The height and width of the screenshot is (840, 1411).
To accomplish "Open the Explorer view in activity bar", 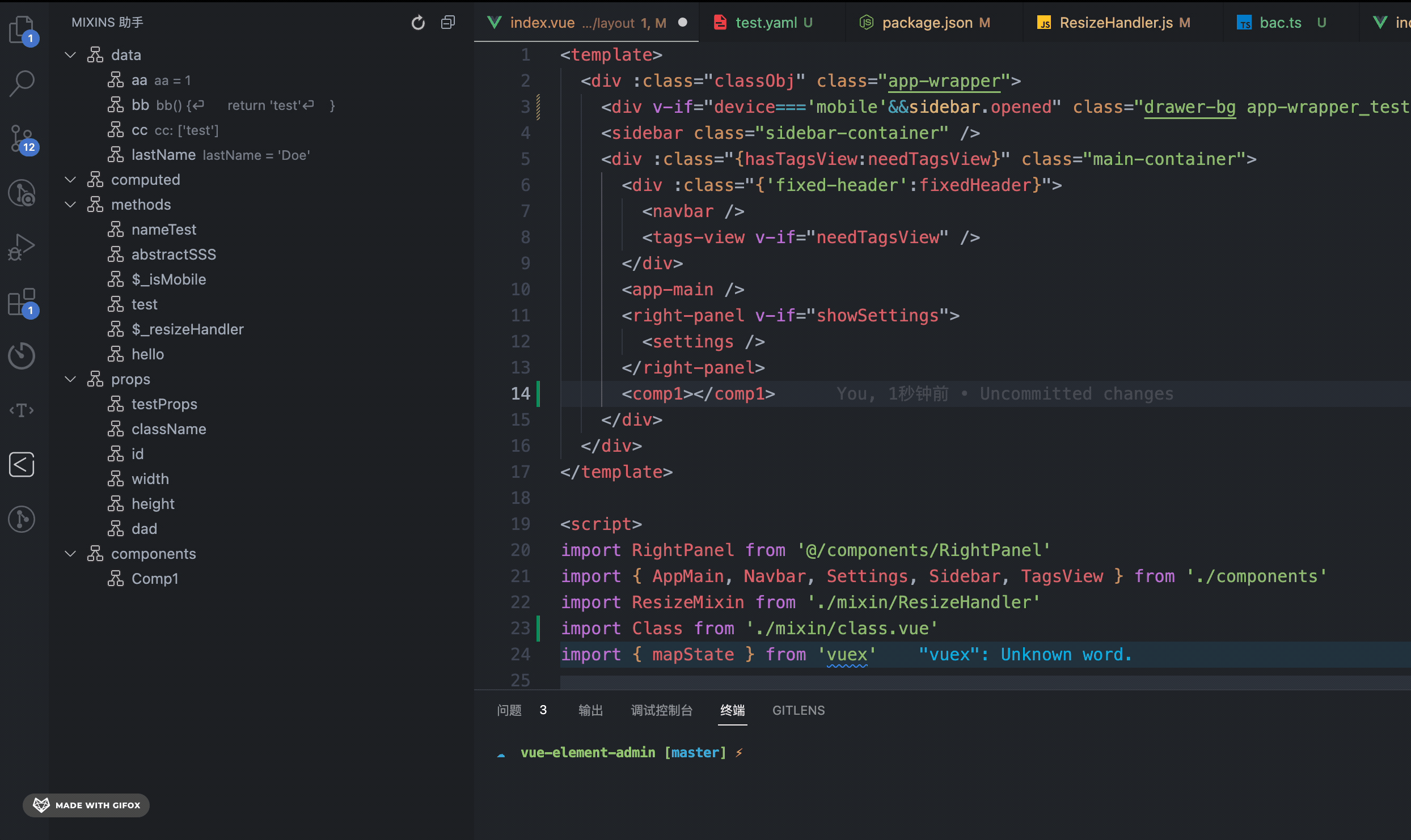I will (x=22, y=28).
